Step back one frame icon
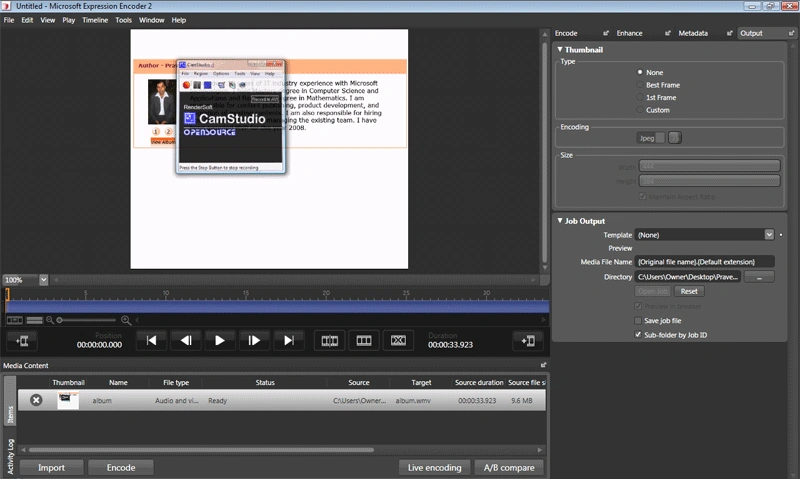800x479 pixels. [186, 340]
